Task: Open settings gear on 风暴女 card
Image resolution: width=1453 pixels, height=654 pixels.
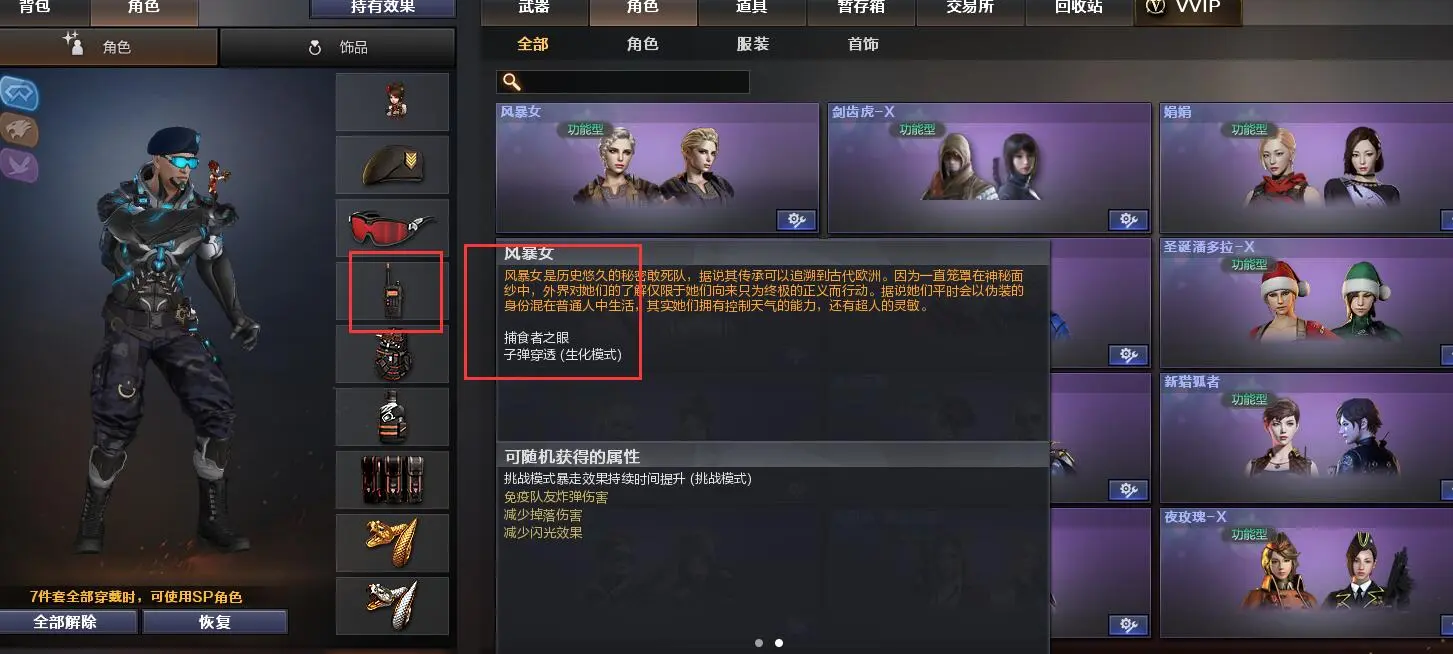Action: tap(797, 220)
